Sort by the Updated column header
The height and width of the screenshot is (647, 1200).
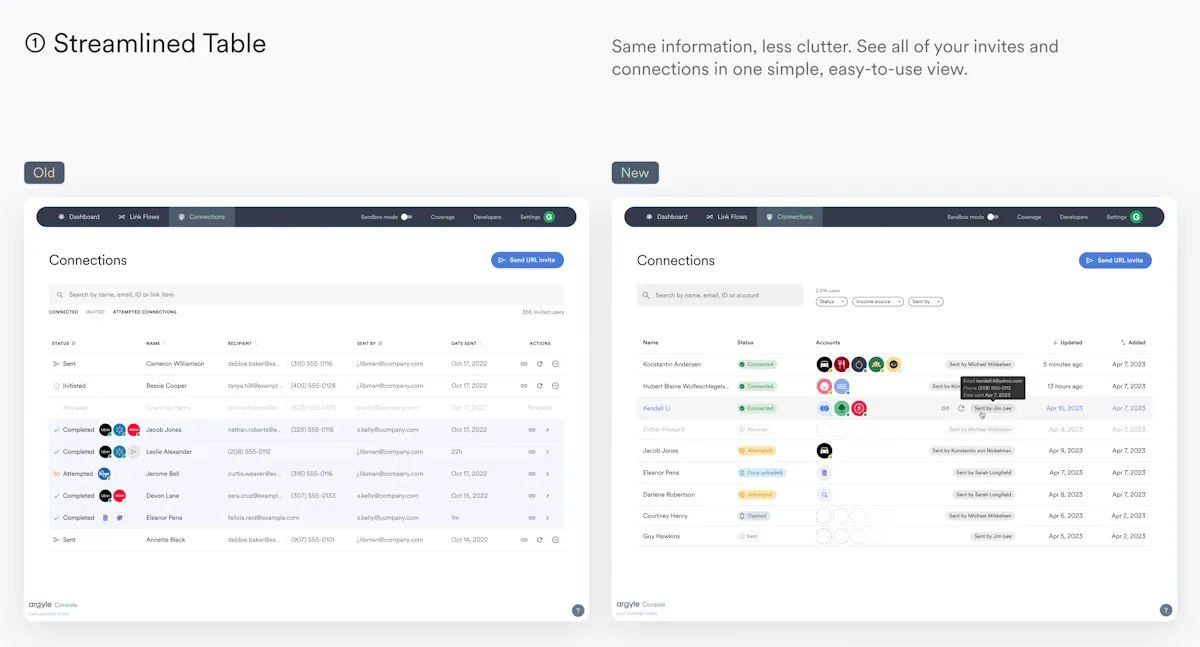coord(1067,342)
